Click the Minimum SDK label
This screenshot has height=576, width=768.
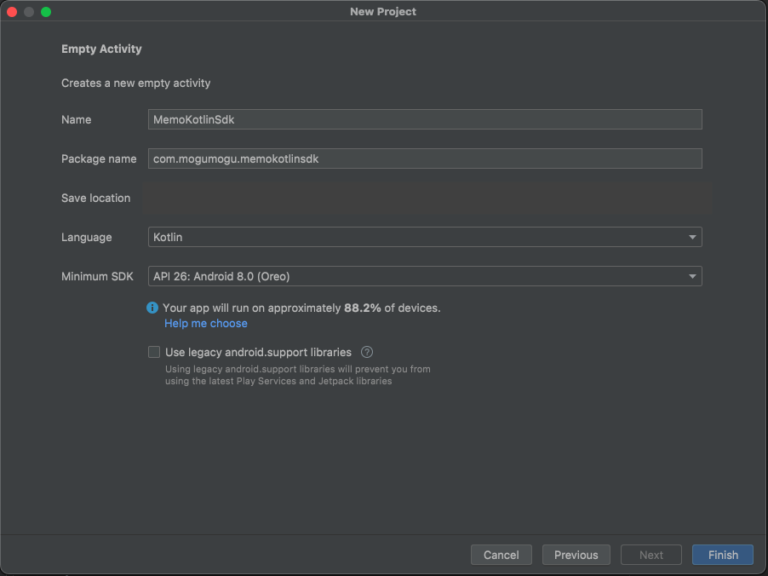(x=97, y=276)
